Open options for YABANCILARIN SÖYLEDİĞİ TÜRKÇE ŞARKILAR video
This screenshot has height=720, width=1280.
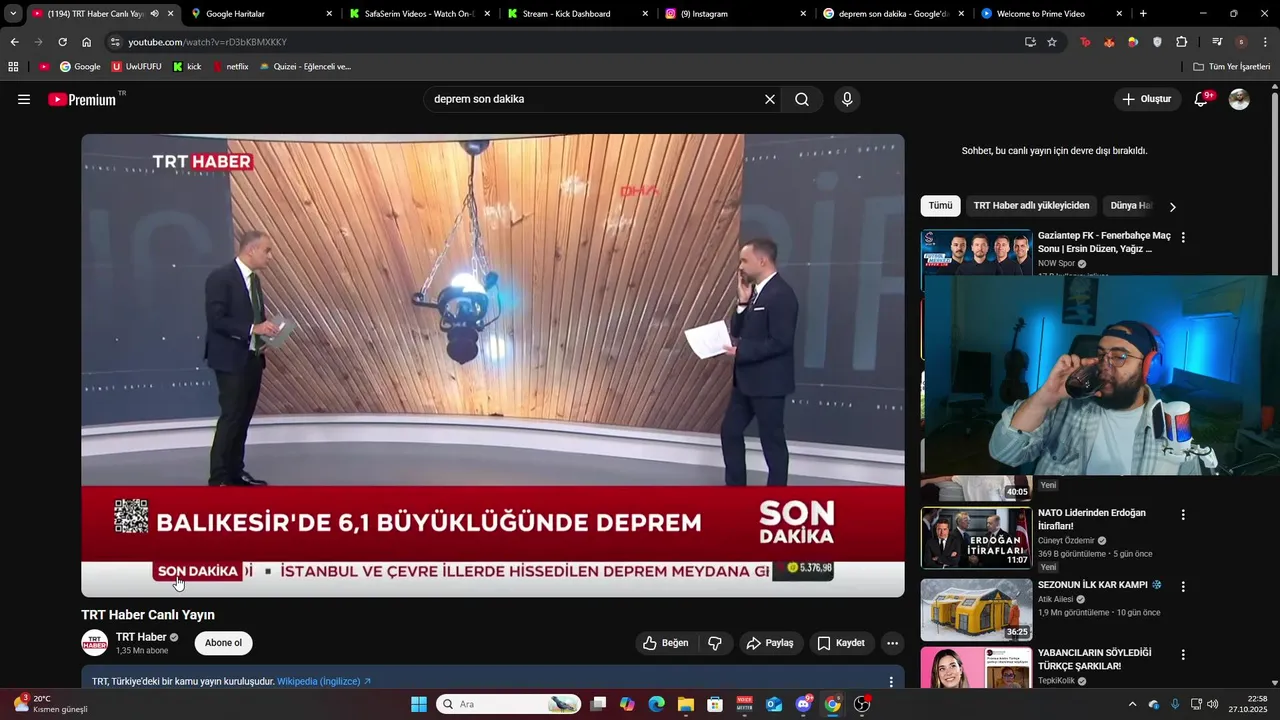[x=1183, y=655]
